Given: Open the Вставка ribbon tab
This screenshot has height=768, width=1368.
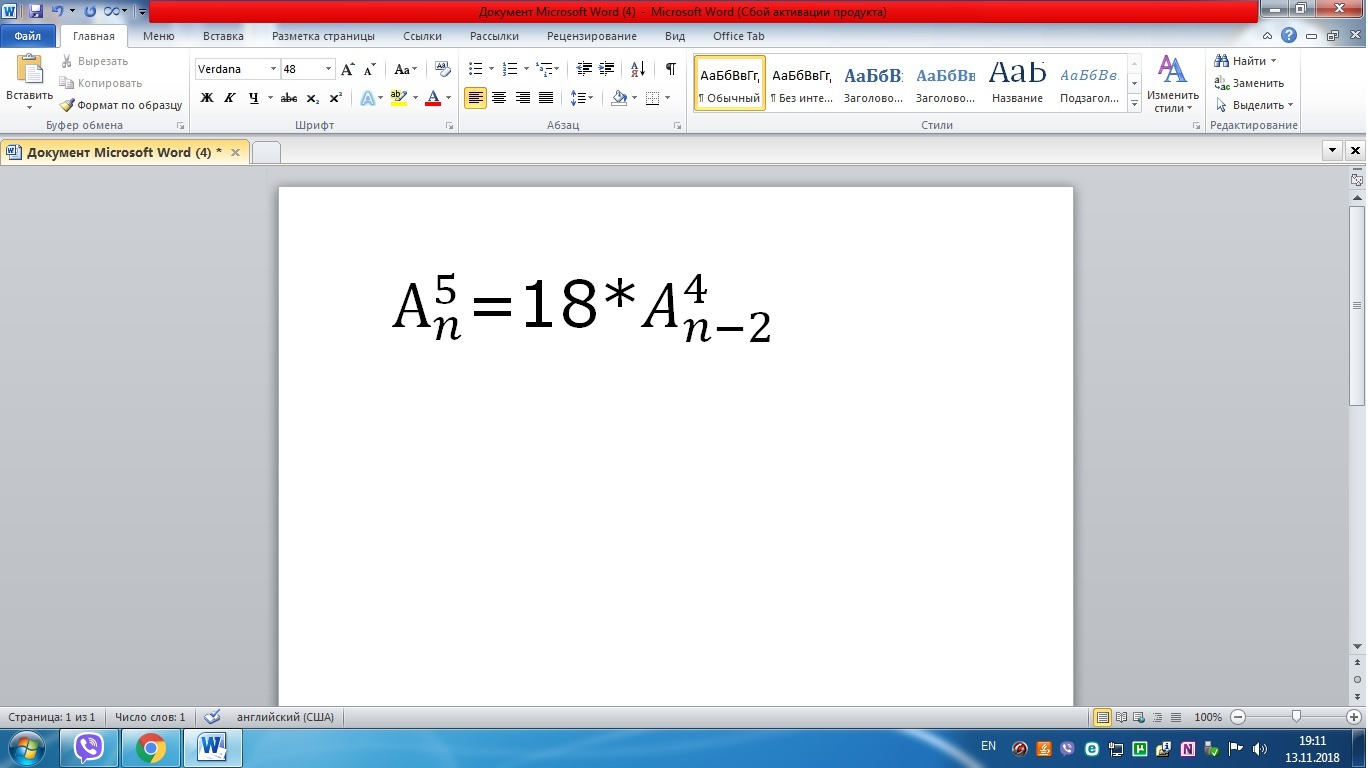Looking at the screenshot, I should coord(223,36).
